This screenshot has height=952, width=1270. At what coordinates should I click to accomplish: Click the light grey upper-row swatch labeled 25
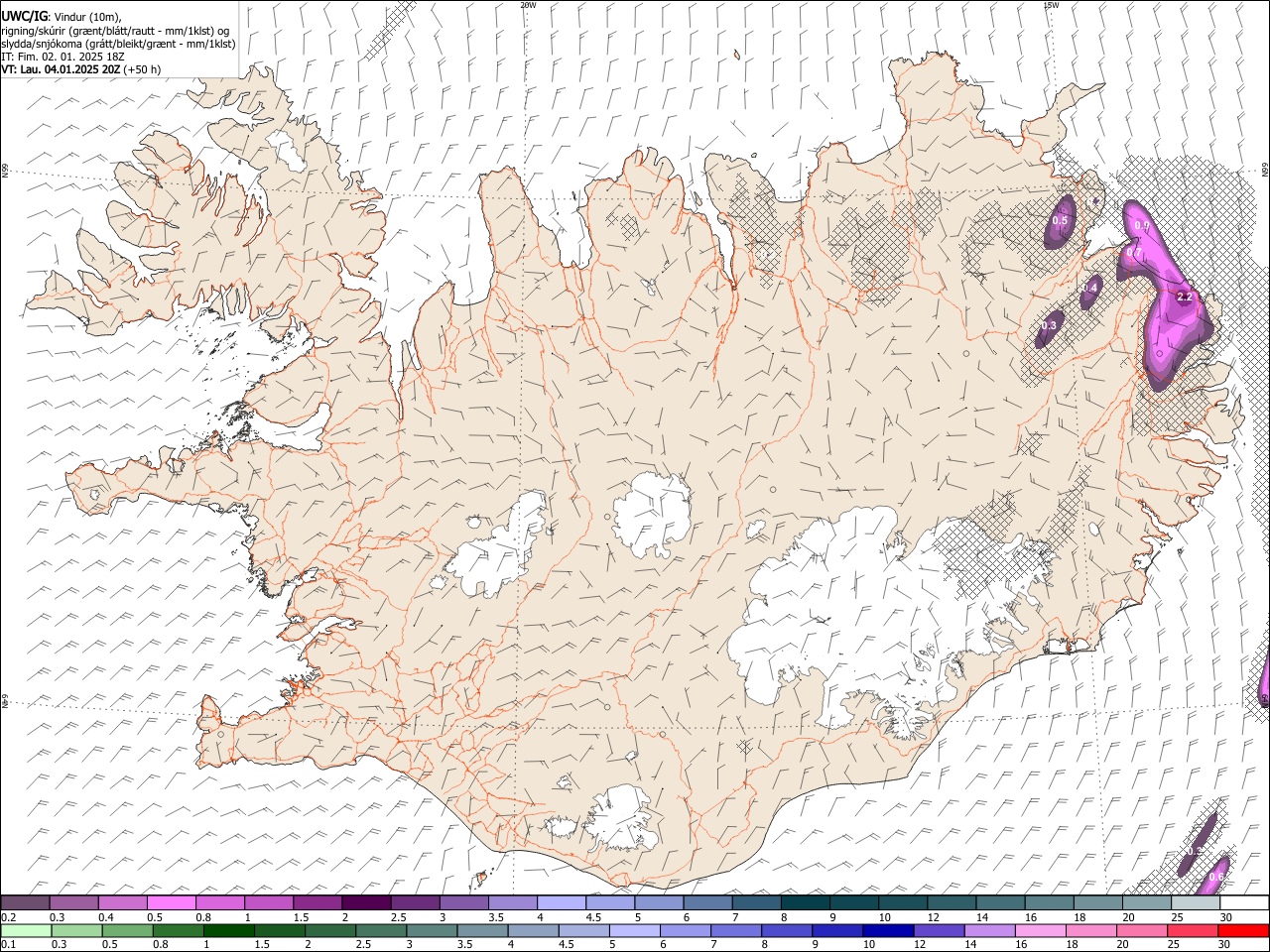1196,903
